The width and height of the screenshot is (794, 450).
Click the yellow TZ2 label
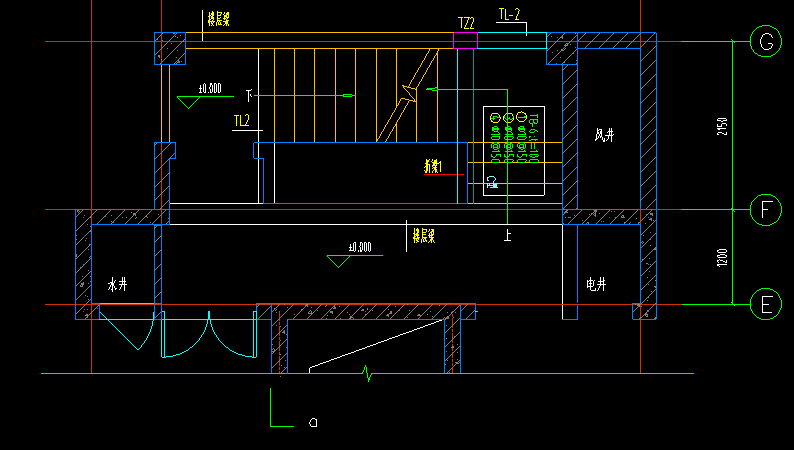[x=466, y=23]
